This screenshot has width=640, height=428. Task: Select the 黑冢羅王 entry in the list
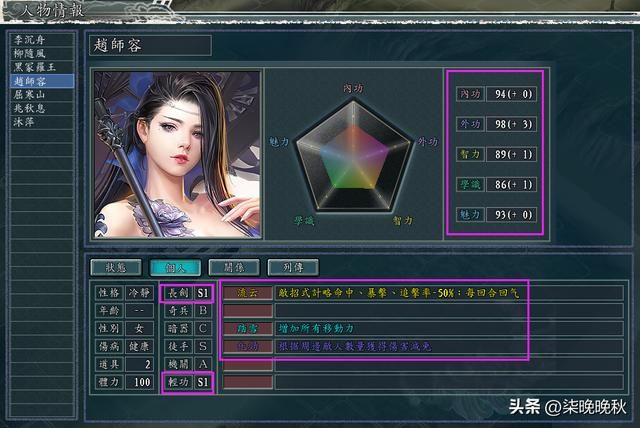tap(42, 67)
